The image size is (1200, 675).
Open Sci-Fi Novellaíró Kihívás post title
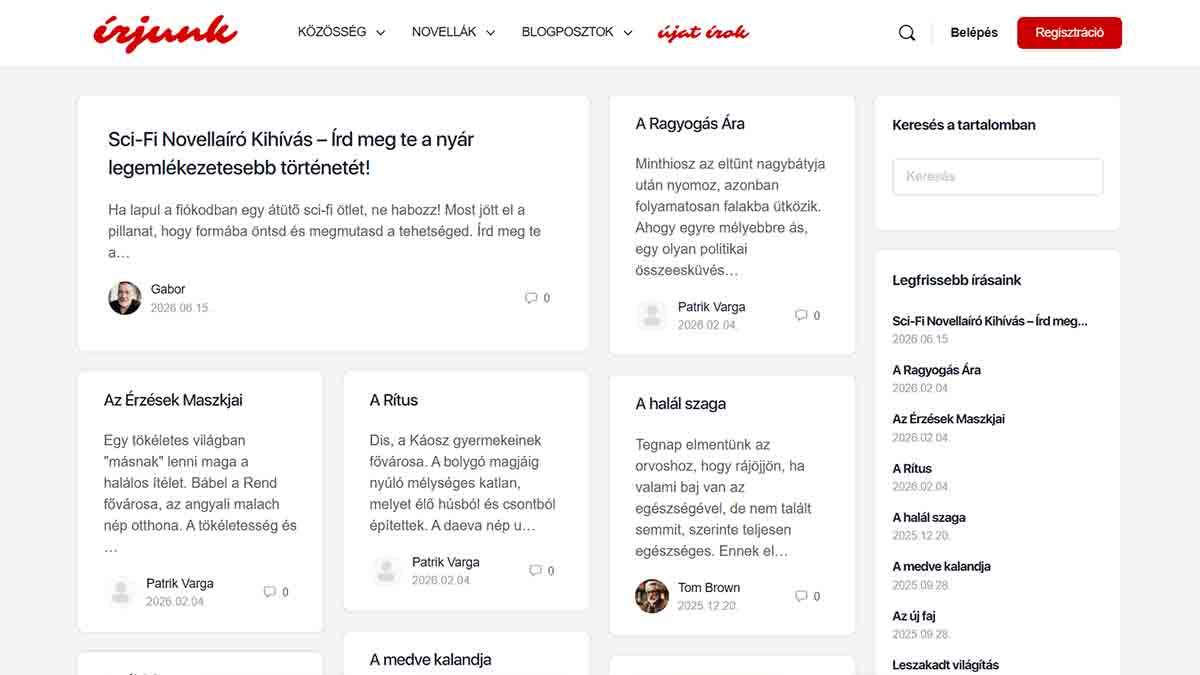(291, 153)
